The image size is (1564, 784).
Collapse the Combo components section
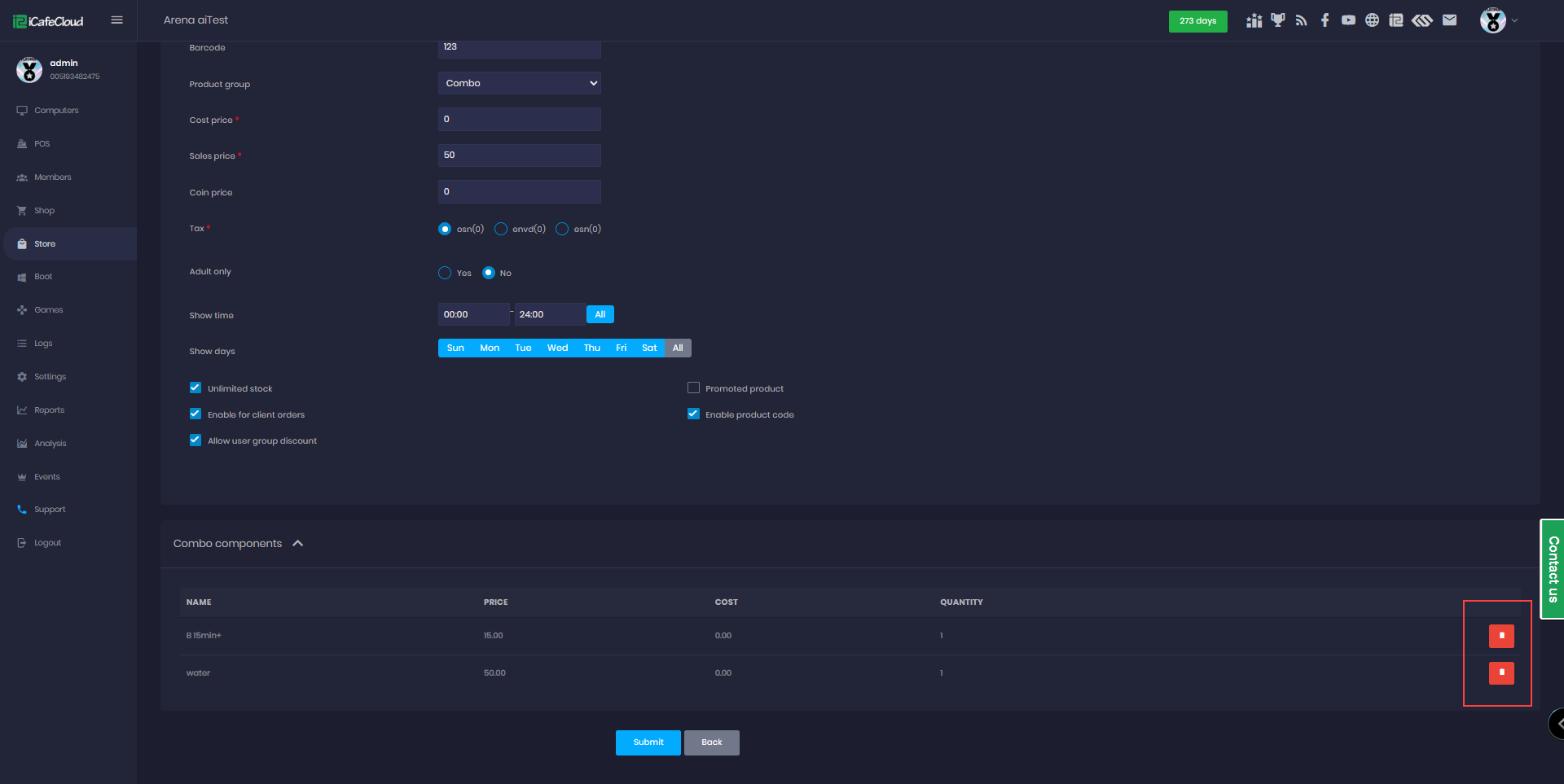pyautogui.click(x=298, y=544)
